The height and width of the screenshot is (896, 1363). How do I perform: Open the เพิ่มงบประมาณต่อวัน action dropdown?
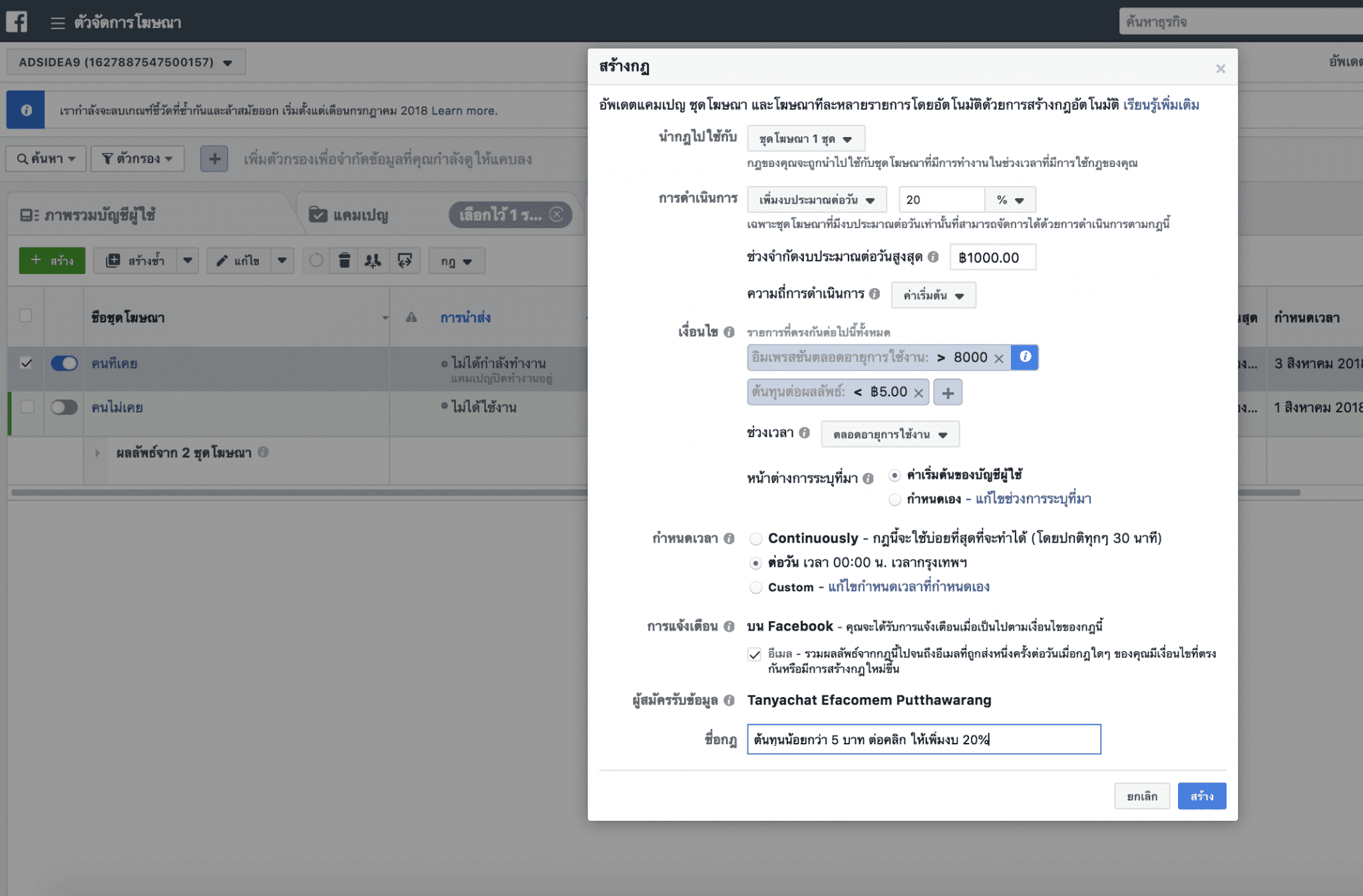point(817,200)
